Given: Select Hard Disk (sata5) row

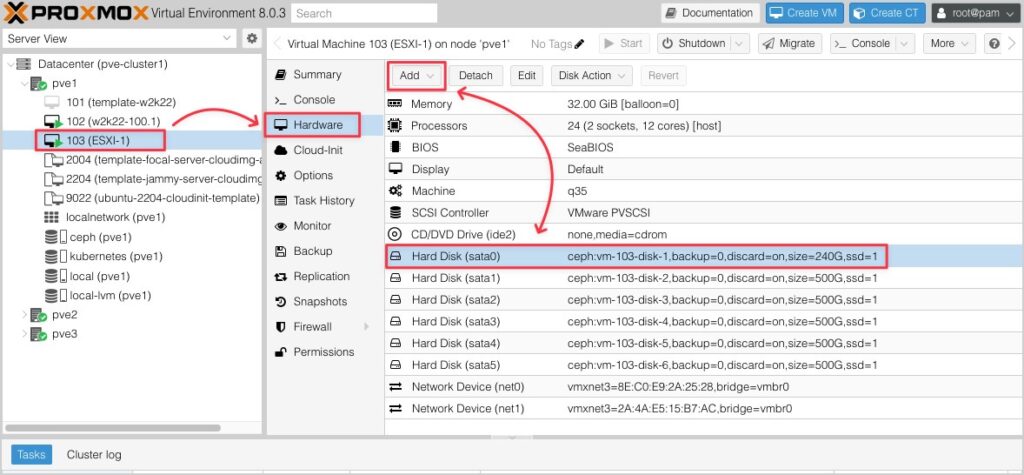Looking at the screenshot, I should point(704,365).
